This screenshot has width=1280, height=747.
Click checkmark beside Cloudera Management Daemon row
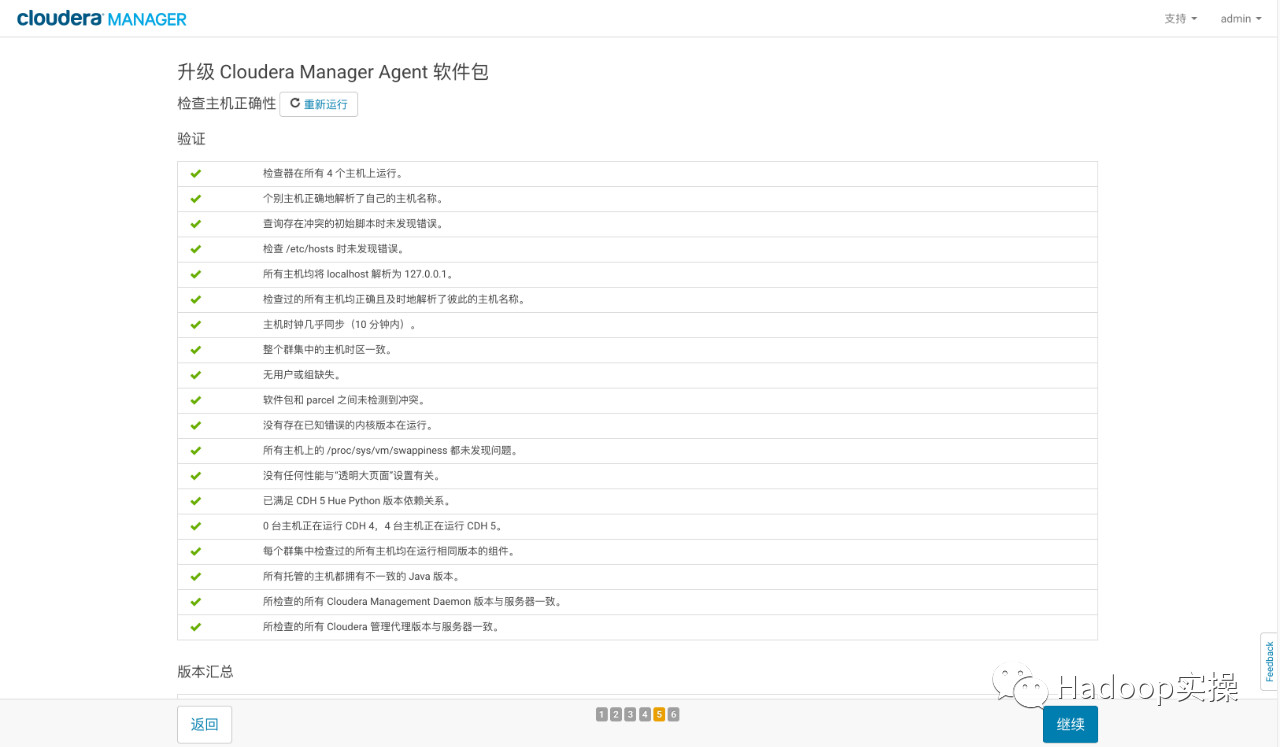point(196,602)
